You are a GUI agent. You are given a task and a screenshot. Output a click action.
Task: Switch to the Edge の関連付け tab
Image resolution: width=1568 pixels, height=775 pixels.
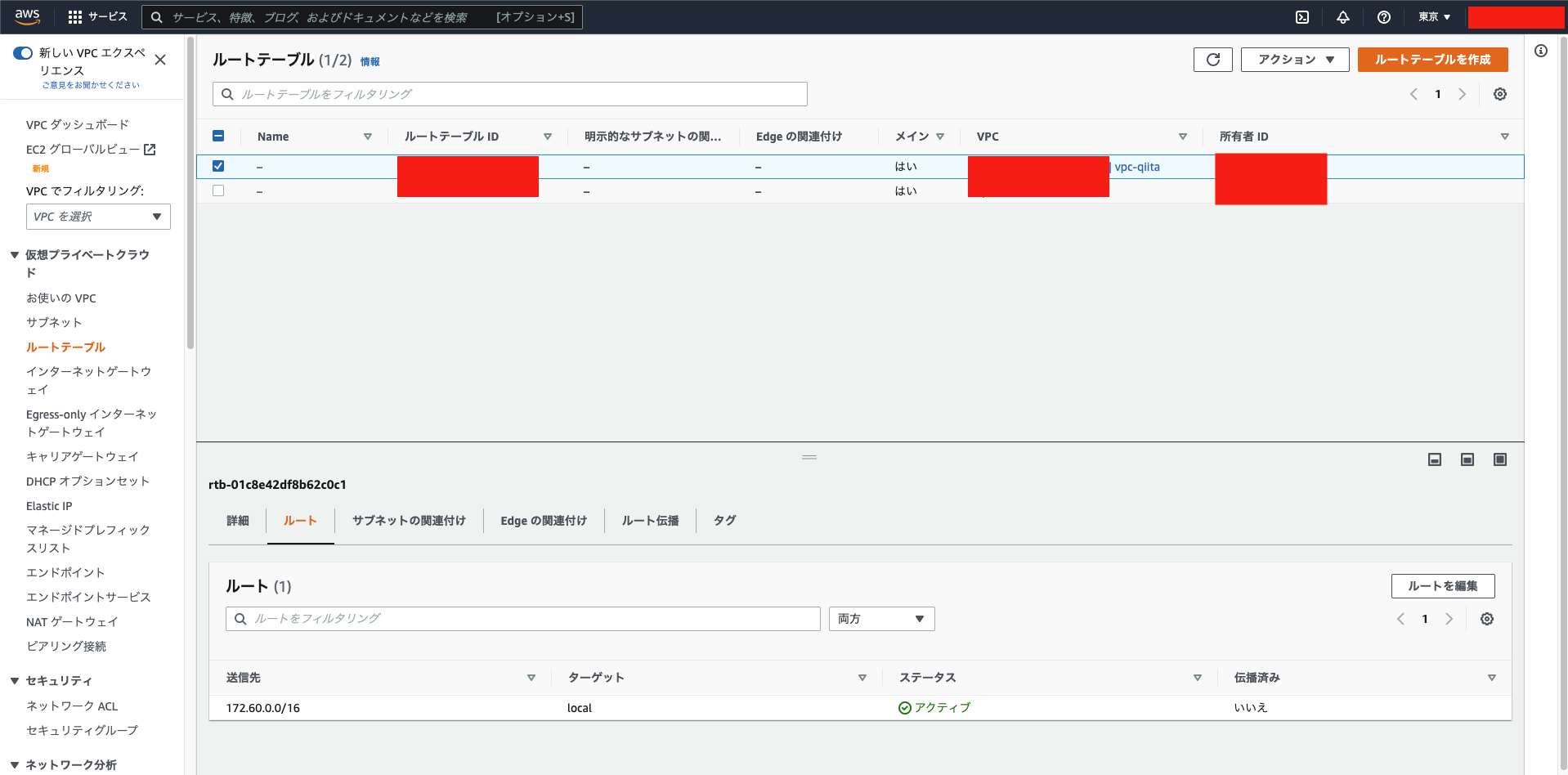tap(544, 521)
